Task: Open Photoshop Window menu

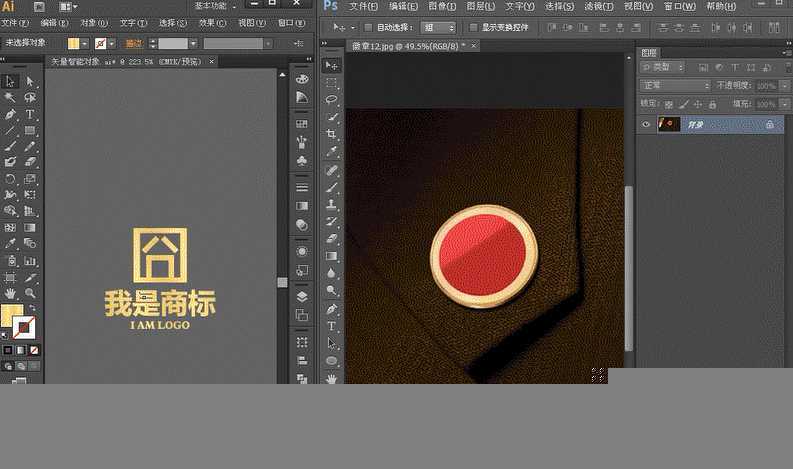Action: pos(680,7)
